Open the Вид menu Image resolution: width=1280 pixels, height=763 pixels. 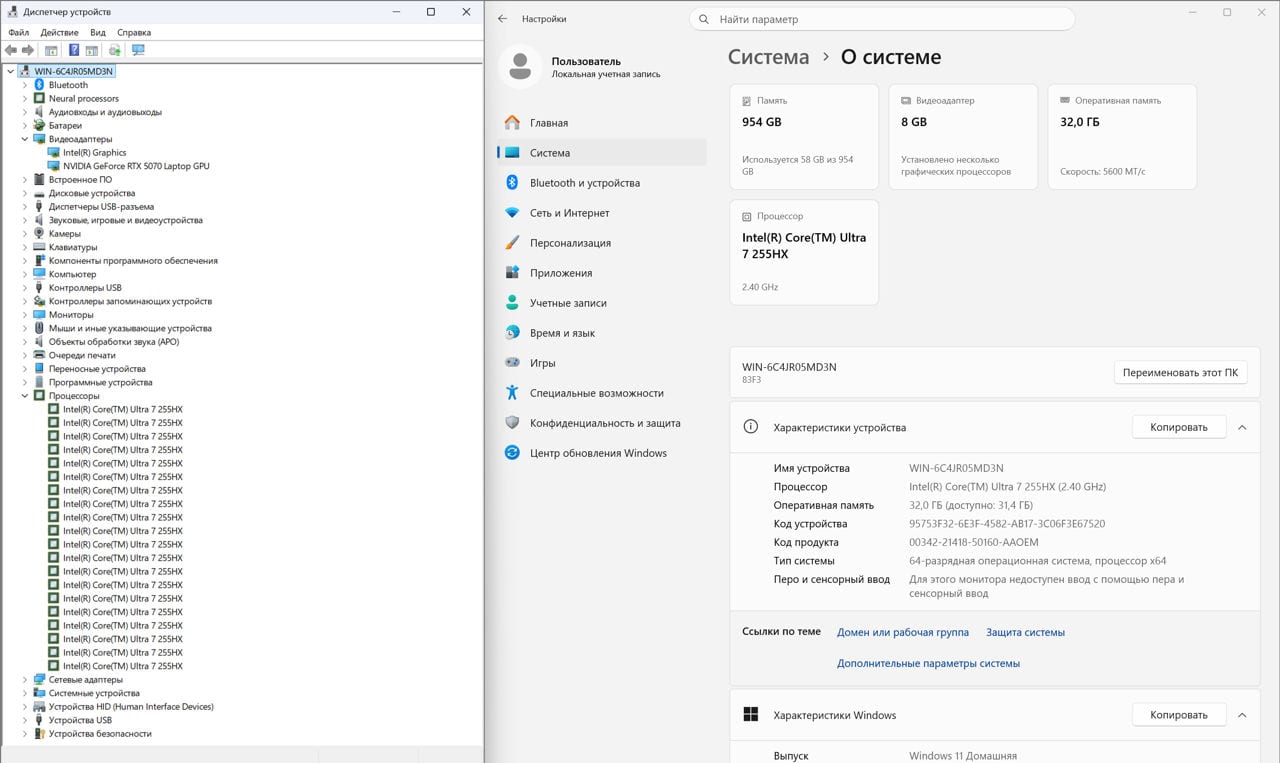[x=98, y=32]
